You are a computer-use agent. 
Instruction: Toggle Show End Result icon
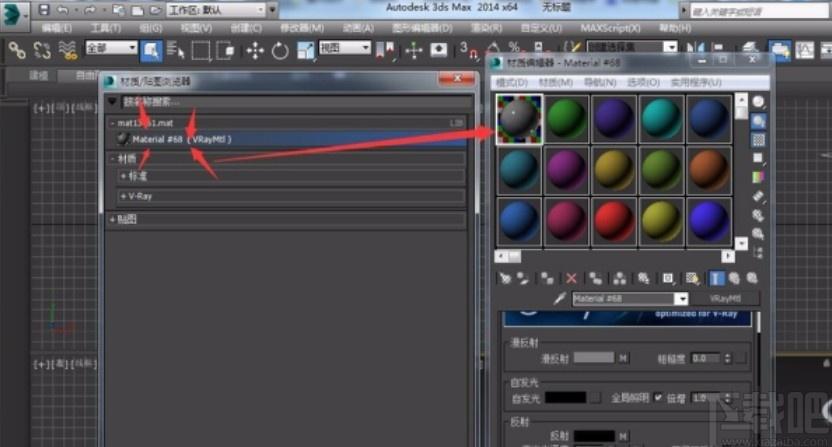716,278
